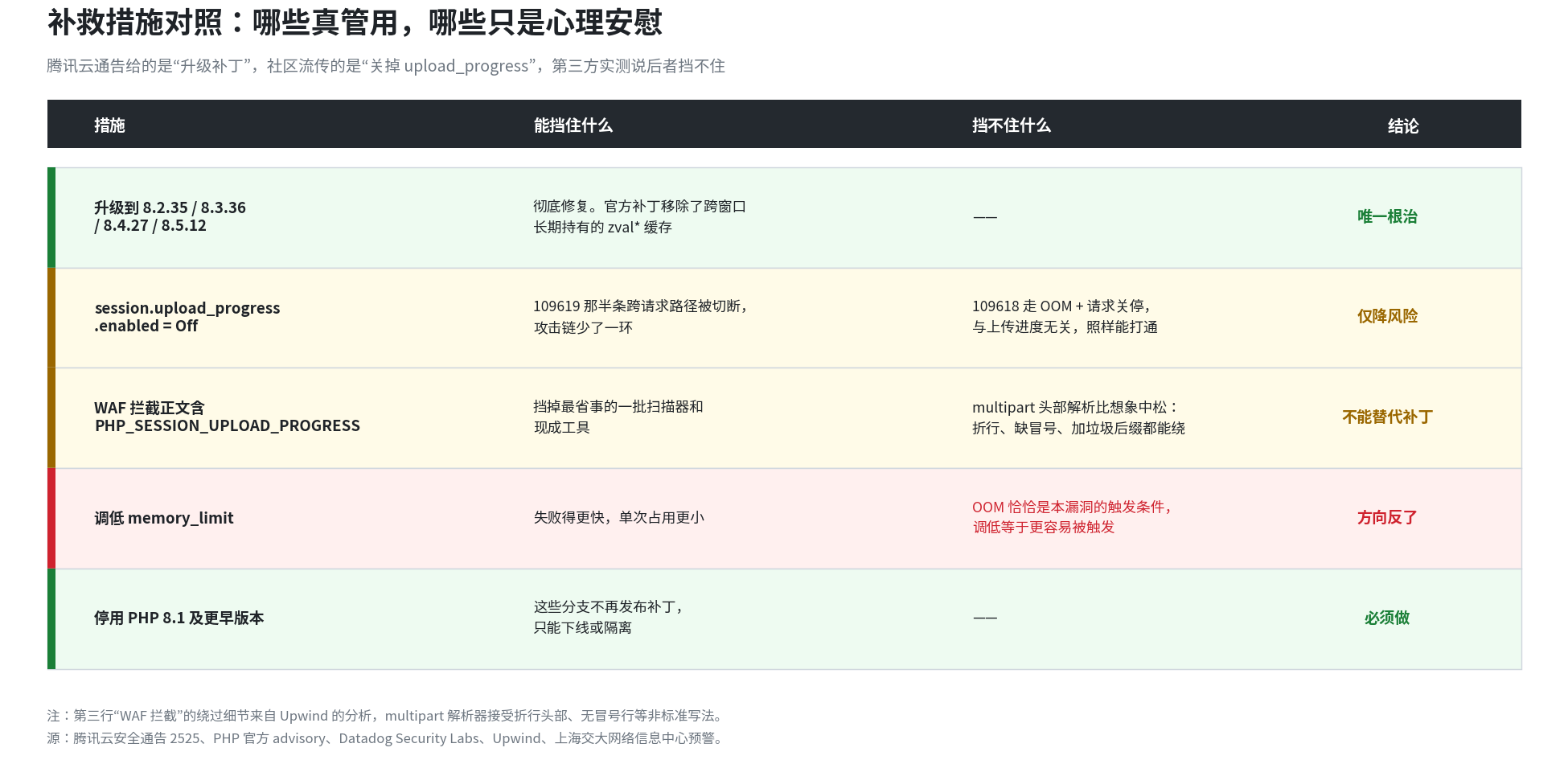Click the text 挡掉最省事的一批扫描器和现成工具
Viewport: 1568px width, 760px height.
pyautogui.click(x=618, y=417)
